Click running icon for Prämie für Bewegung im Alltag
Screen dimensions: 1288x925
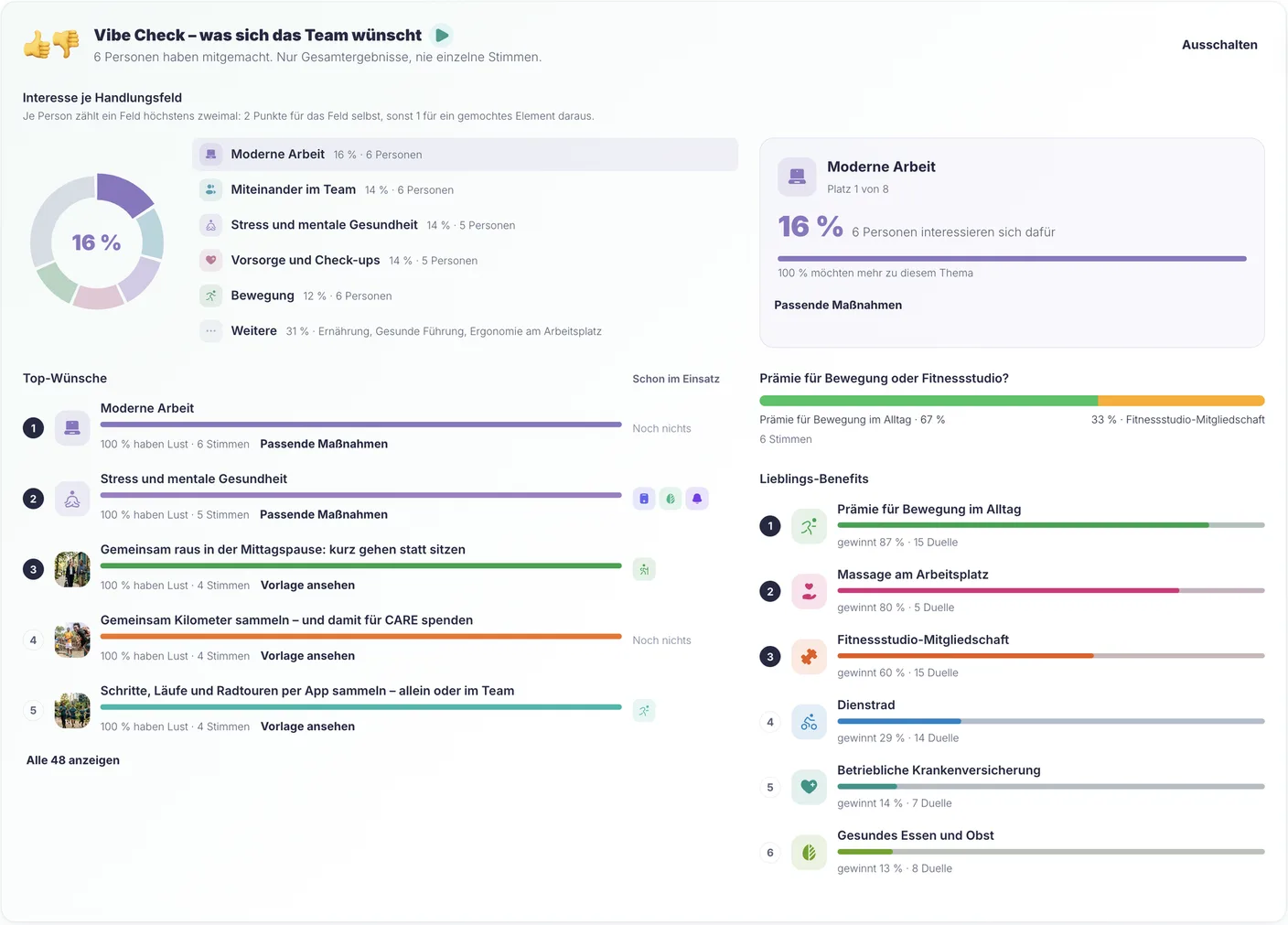tap(809, 526)
